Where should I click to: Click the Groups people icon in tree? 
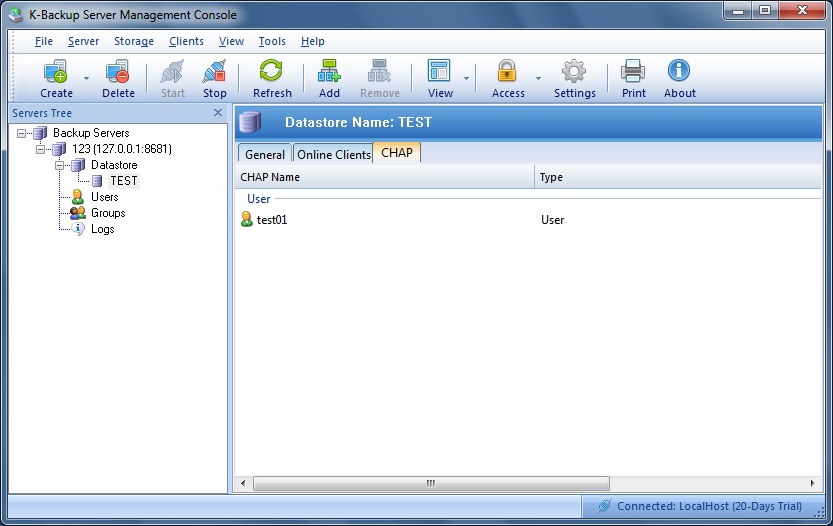(x=78, y=213)
